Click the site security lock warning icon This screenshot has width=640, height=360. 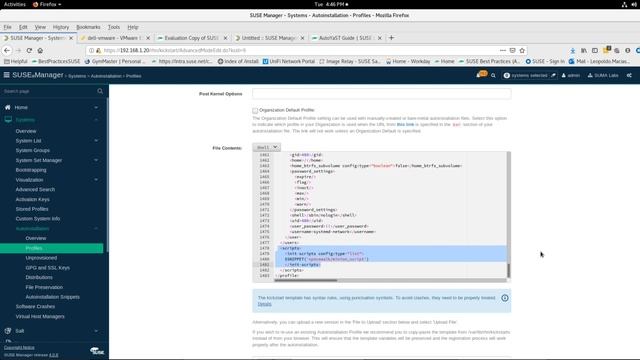coord(98,50)
